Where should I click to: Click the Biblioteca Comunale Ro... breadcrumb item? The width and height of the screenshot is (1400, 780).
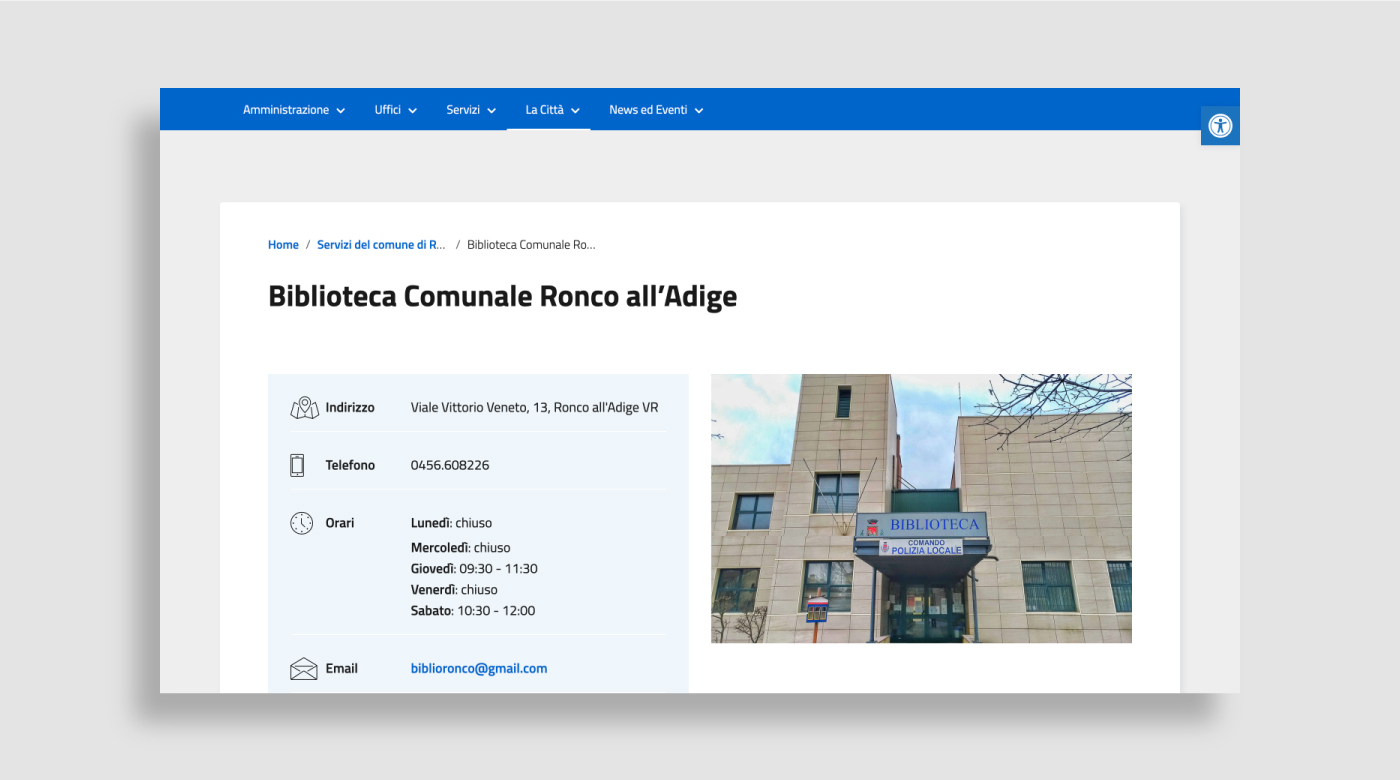(531, 245)
